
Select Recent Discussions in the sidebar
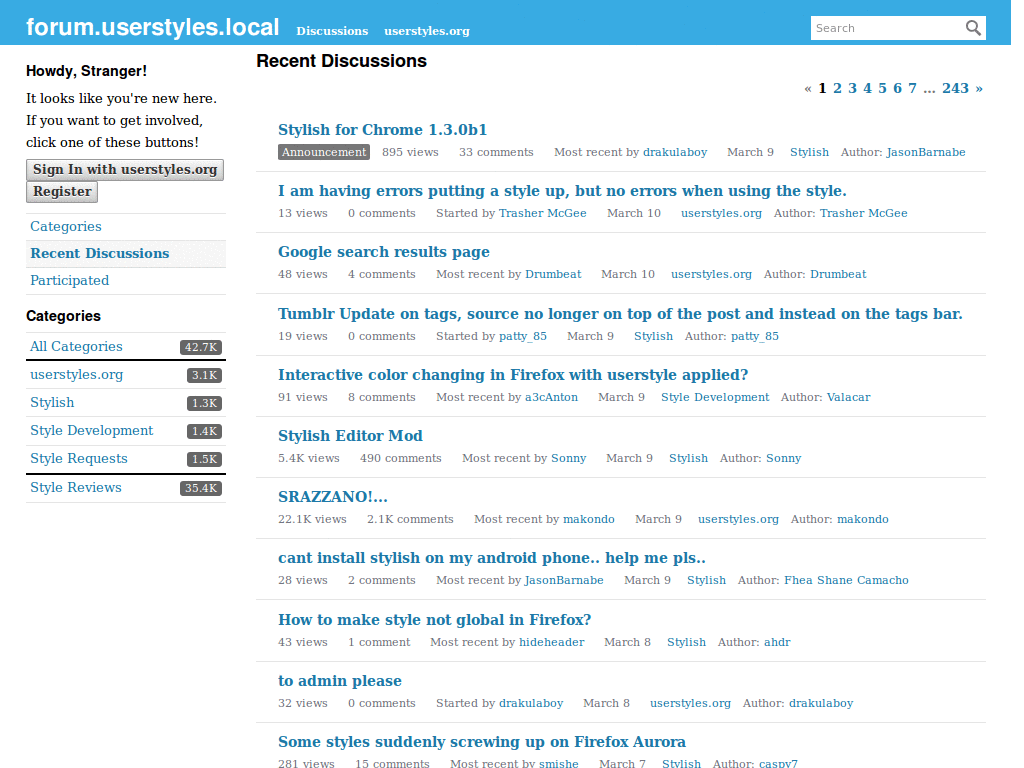99,253
